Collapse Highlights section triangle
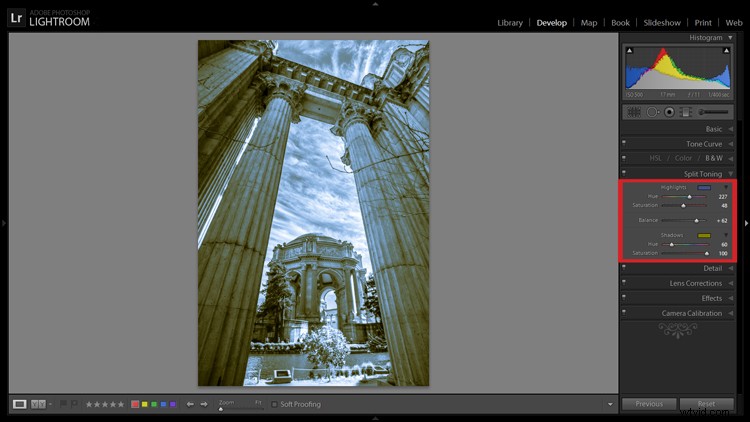 pos(726,188)
